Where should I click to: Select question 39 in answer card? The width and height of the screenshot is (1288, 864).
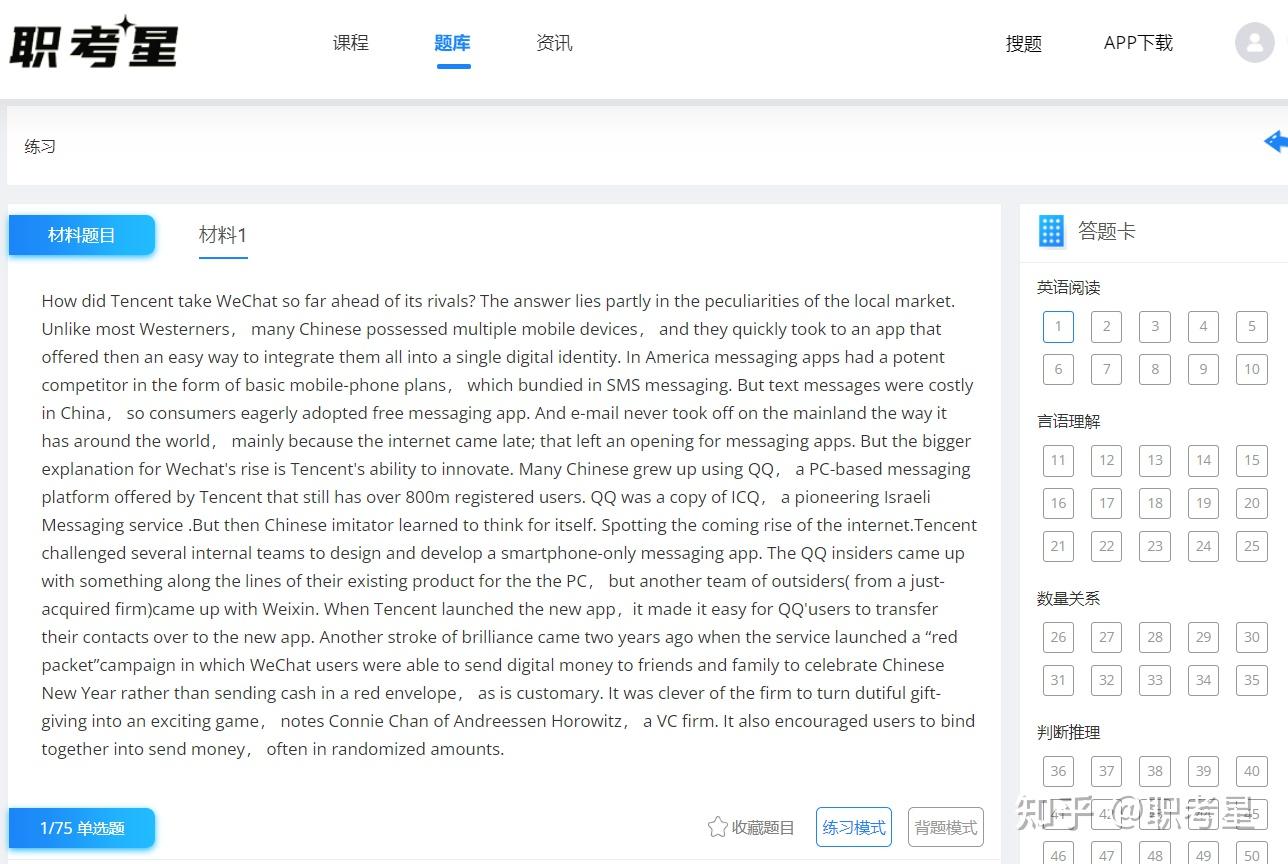point(1204,771)
